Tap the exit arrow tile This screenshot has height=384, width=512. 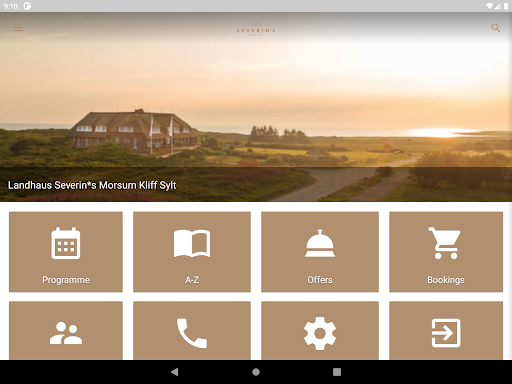coord(446,330)
